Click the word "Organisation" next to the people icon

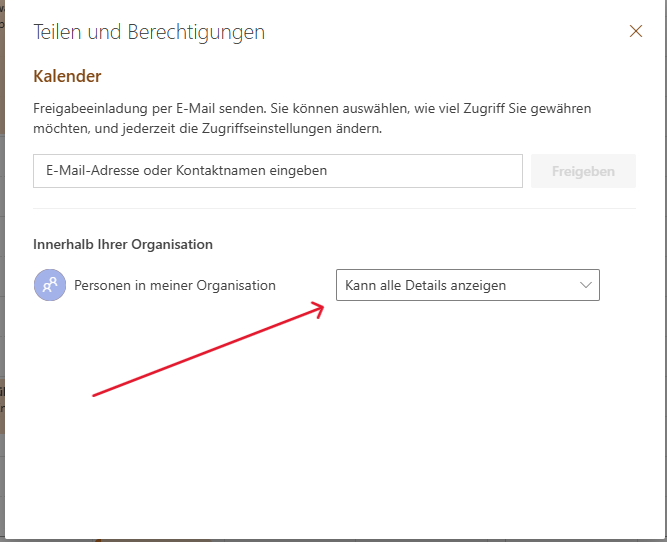pos(234,285)
